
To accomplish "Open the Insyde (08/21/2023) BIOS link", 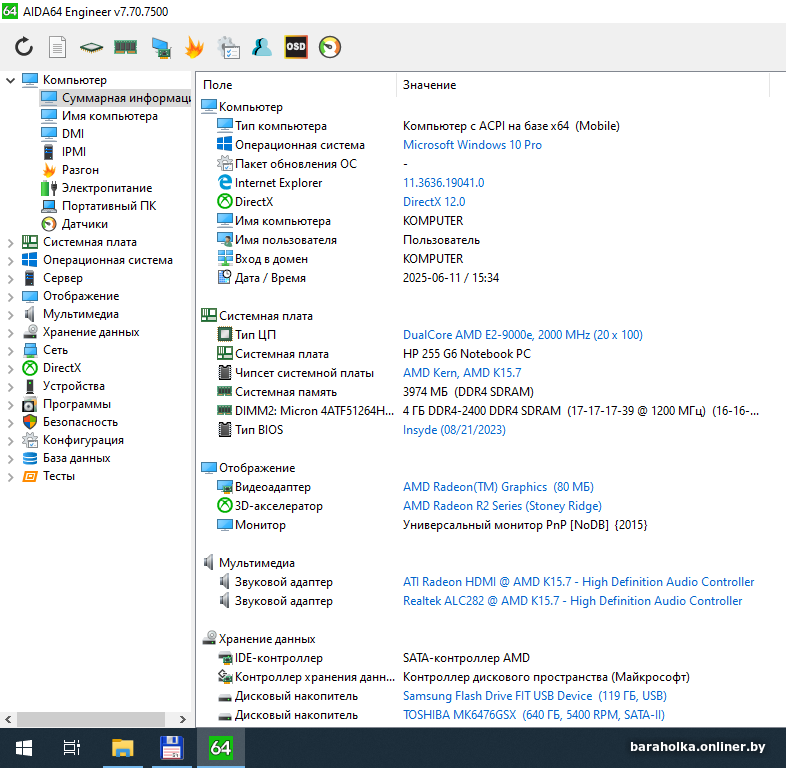I will pos(454,430).
